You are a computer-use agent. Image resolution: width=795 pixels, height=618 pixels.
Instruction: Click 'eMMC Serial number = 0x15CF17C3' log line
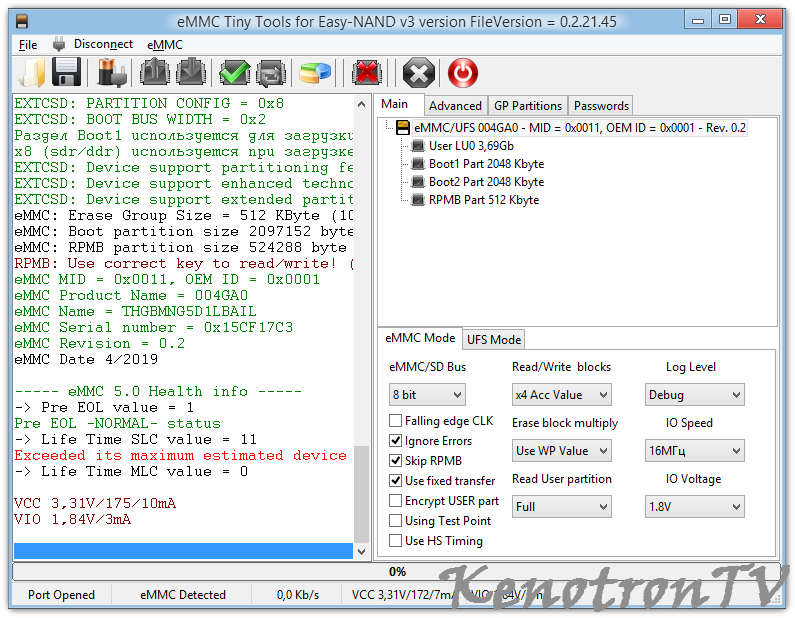[153, 328]
